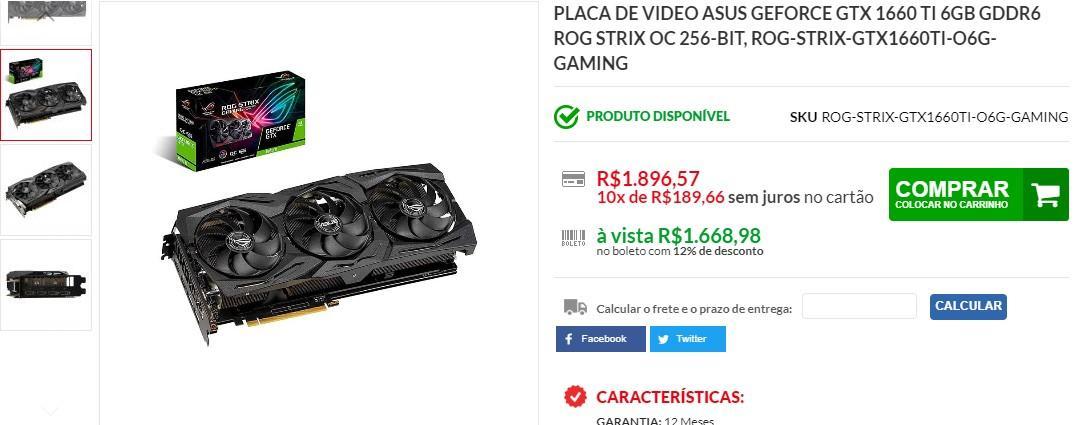
Task: Click the CALCULAR shipping button
Action: [968, 307]
